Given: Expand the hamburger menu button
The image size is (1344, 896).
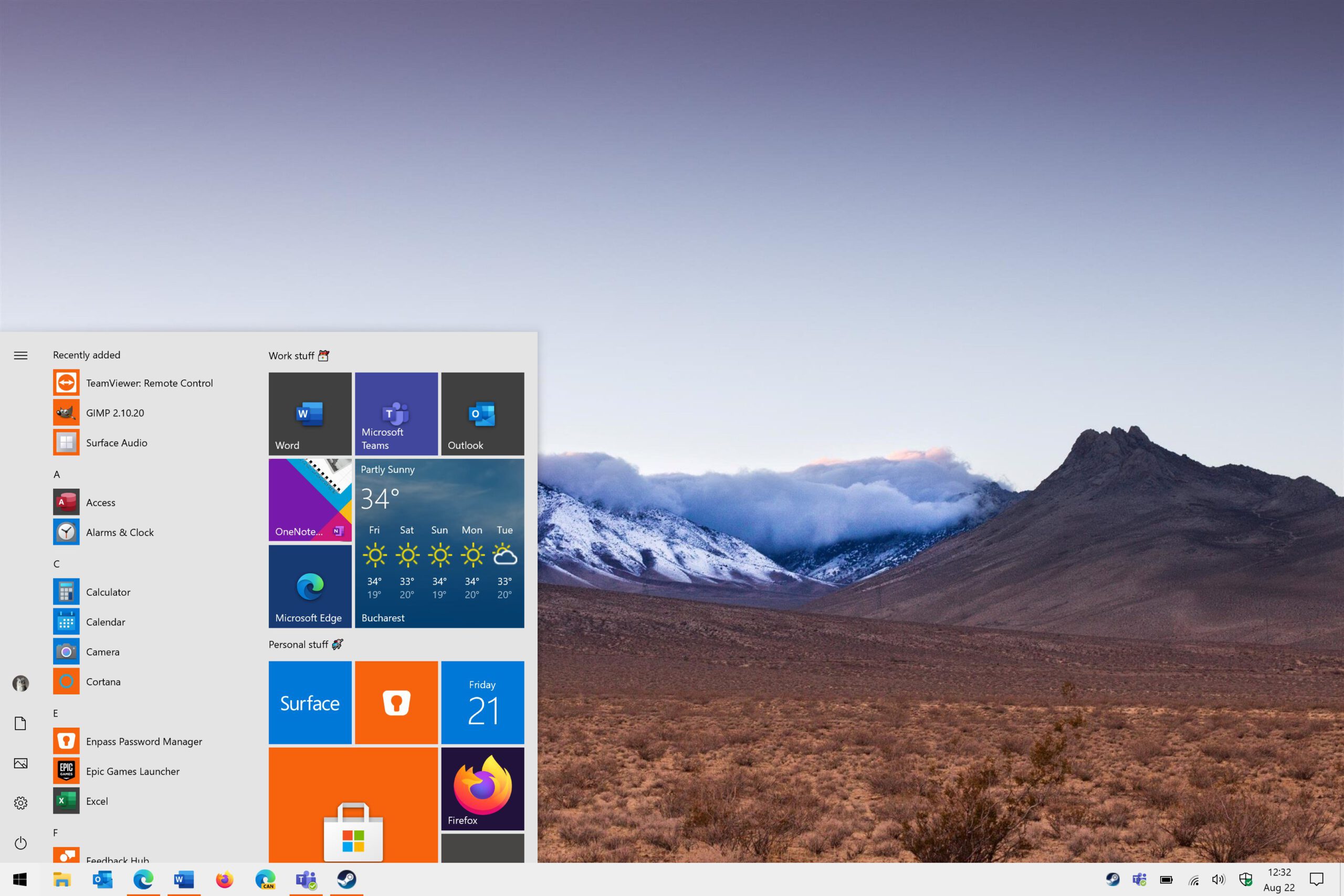Looking at the screenshot, I should point(21,355).
